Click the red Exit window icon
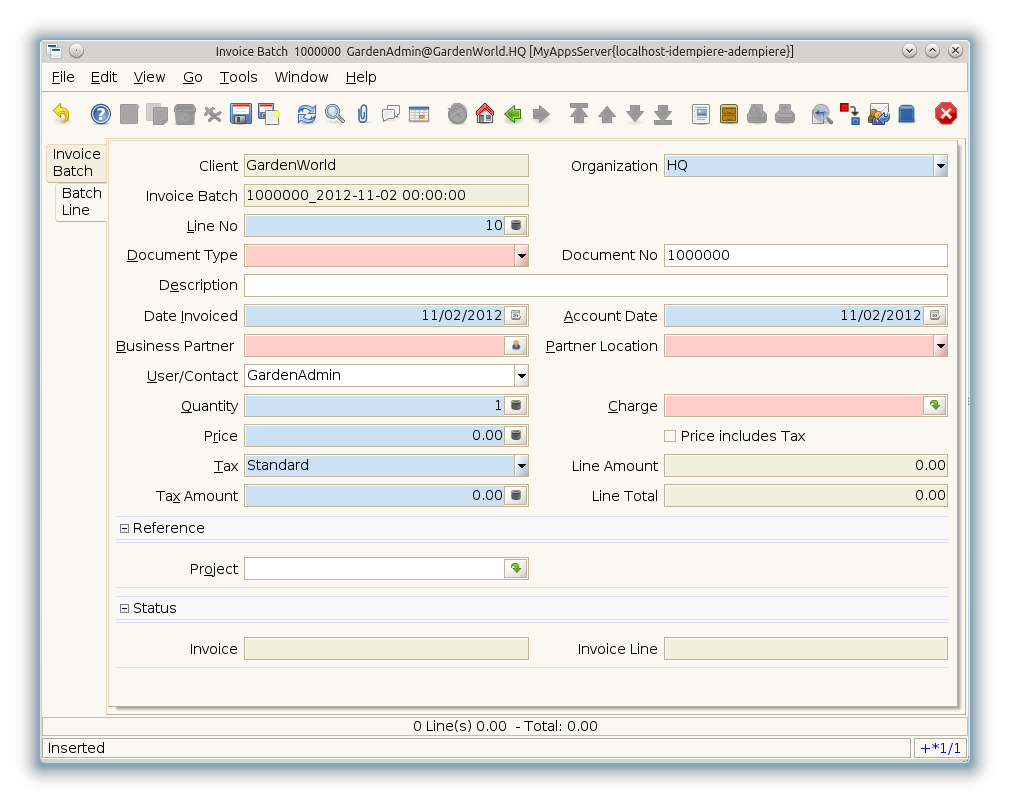The image size is (1010, 803). coord(945,114)
